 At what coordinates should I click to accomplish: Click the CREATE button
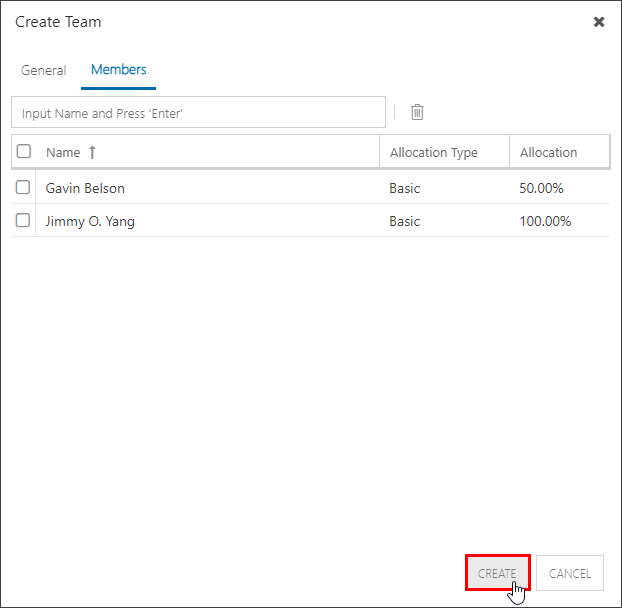[498, 573]
